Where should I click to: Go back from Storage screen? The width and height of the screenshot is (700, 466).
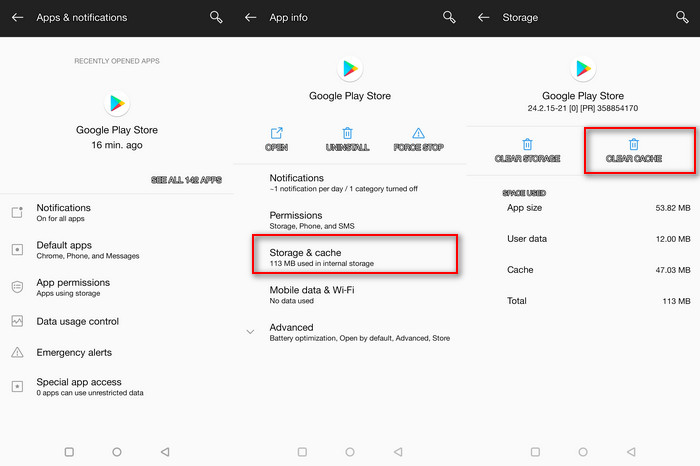tap(483, 17)
